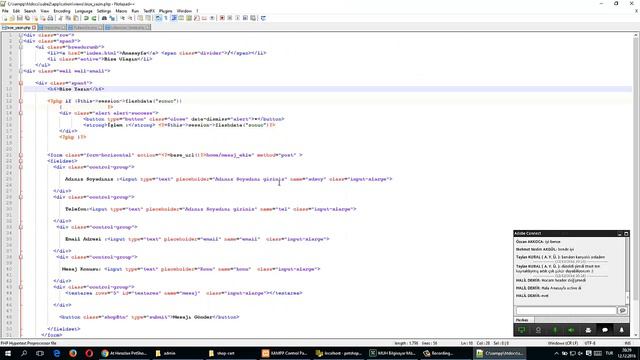Toggle synchronized horizontal scrolling icon

point(148,18)
